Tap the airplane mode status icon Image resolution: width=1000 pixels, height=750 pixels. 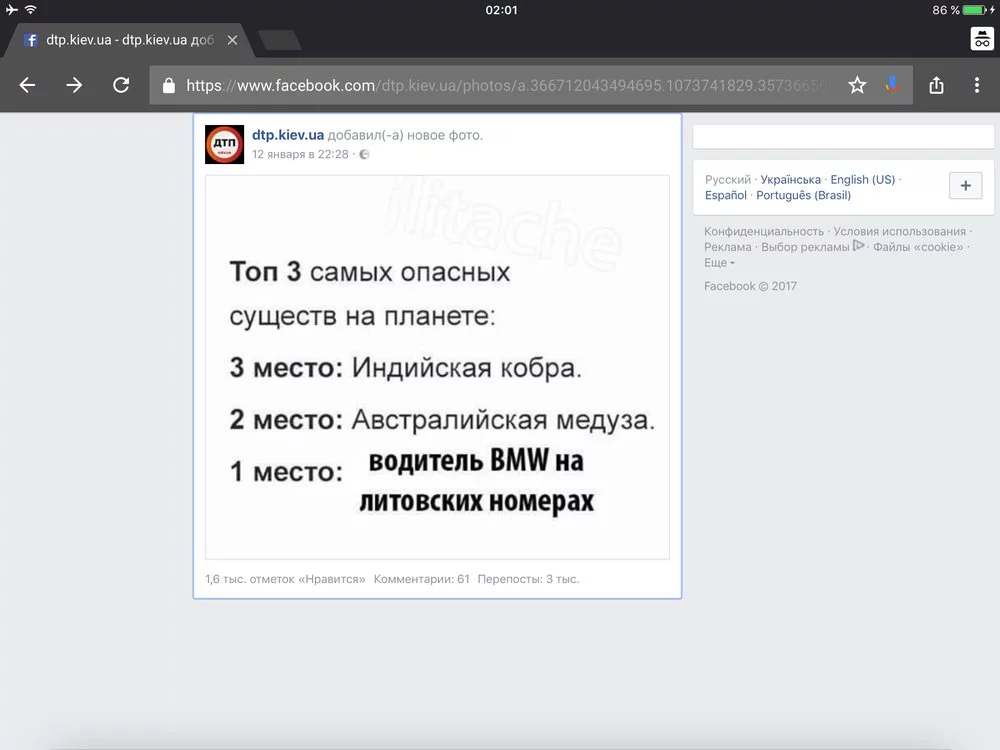11,10
